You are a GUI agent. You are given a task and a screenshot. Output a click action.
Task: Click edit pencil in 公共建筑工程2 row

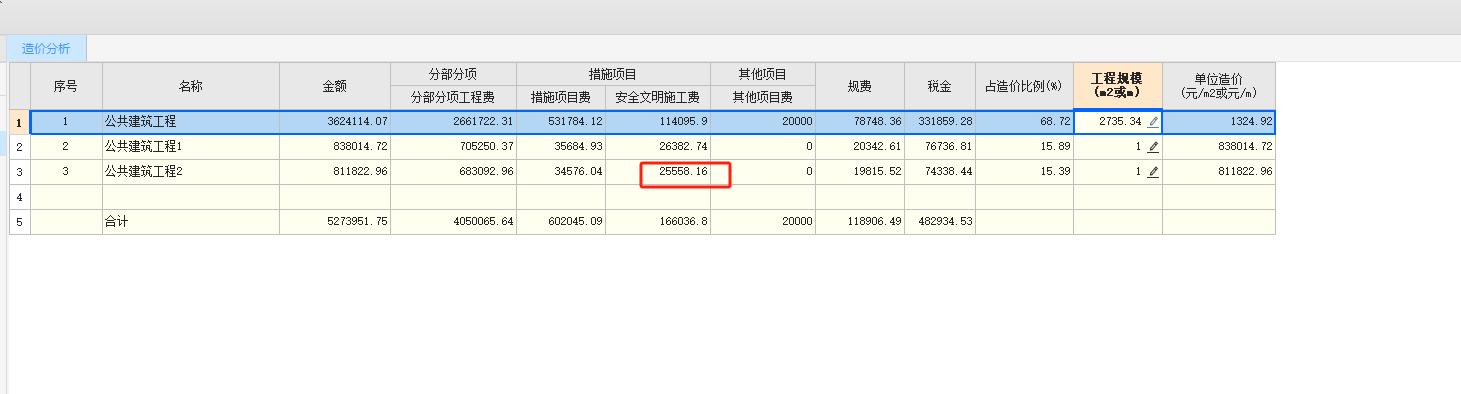[1152, 172]
